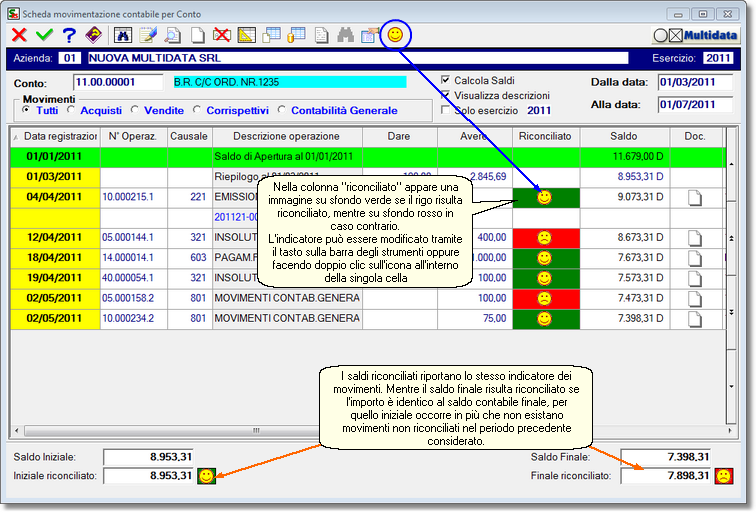Click the yellow triangle ruler table icon
The width and height of the screenshot is (756, 513).
click(246, 35)
